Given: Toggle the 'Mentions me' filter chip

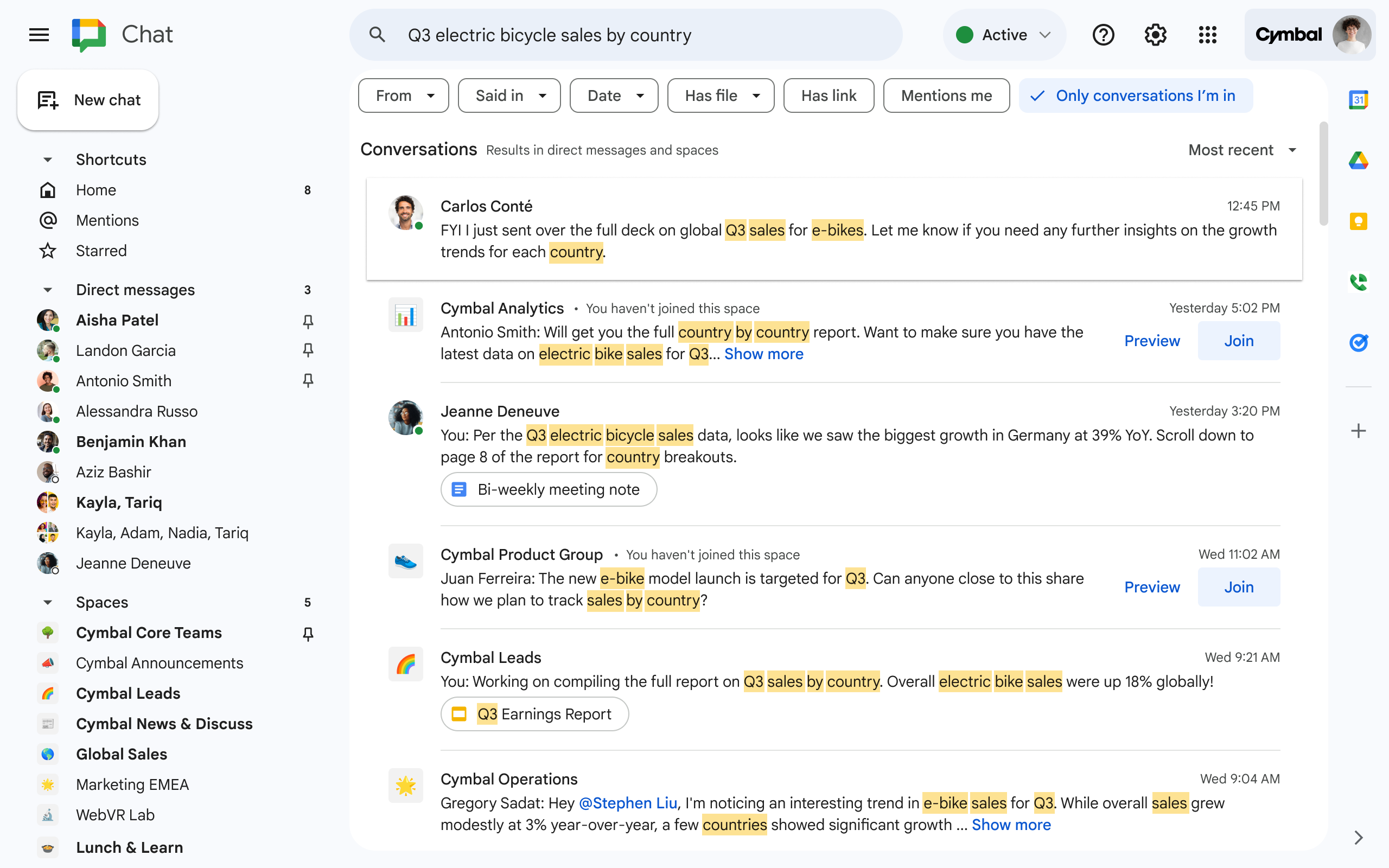Looking at the screenshot, I should (946, 96).
